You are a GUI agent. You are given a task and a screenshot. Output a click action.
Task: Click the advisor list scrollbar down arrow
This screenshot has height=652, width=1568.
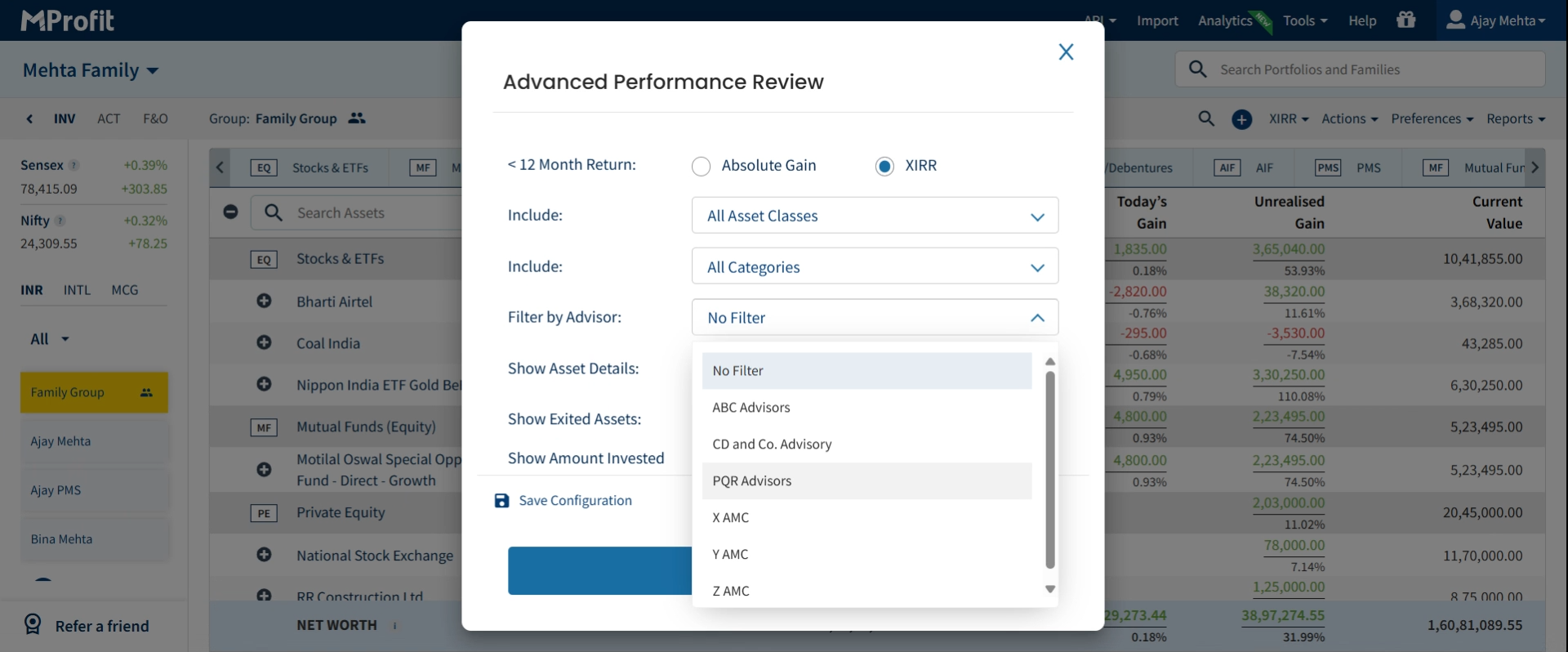click(x=1050, y=589)
